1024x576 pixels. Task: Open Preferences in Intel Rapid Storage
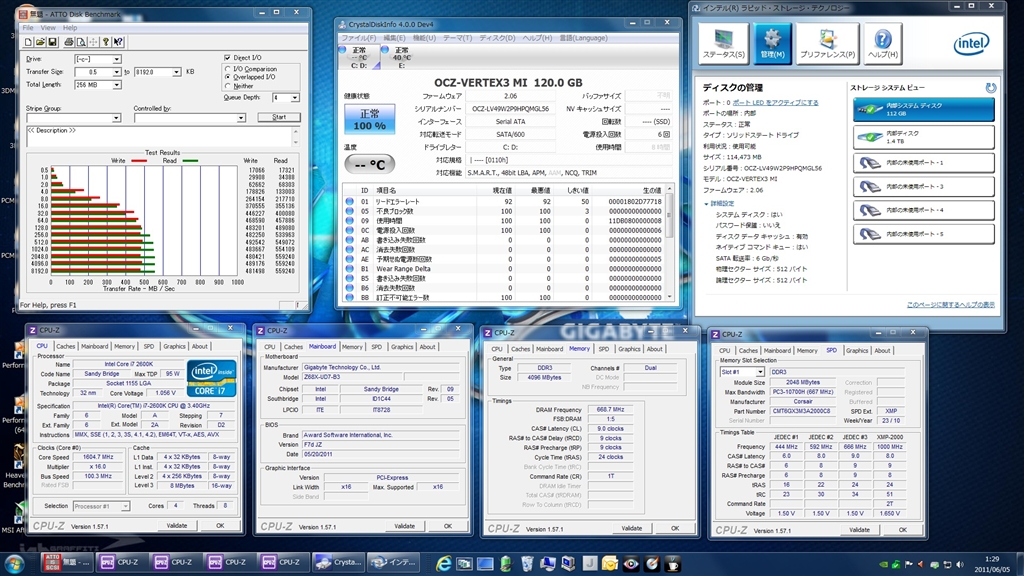[828, 42]
